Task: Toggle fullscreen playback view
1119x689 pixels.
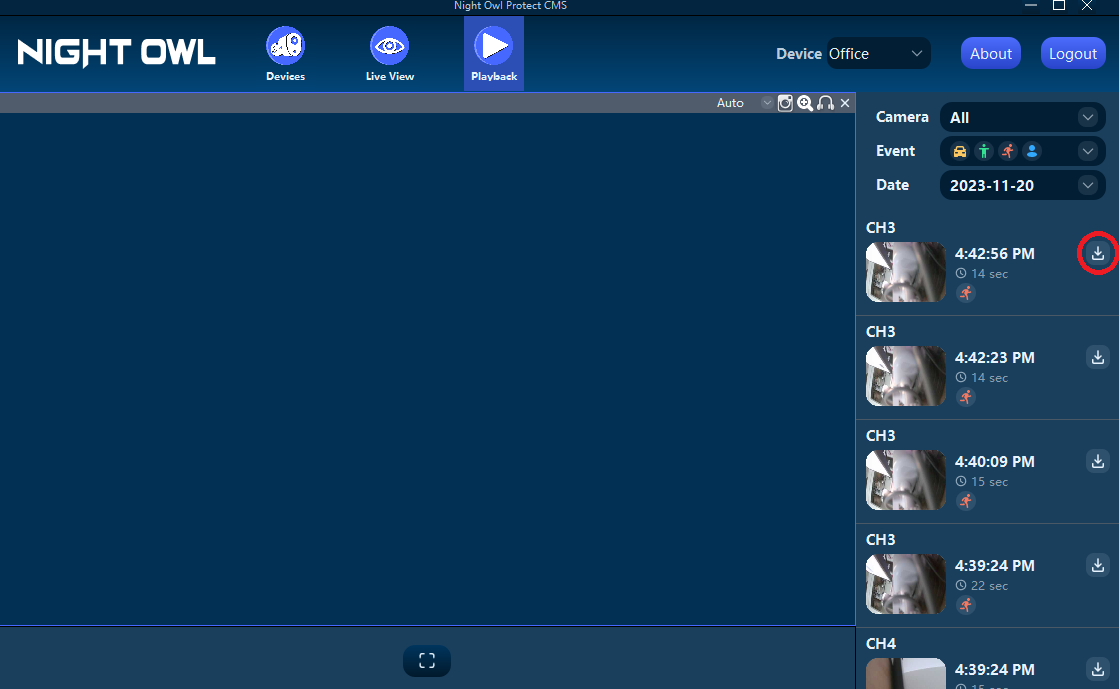Action: click(427, 661)
